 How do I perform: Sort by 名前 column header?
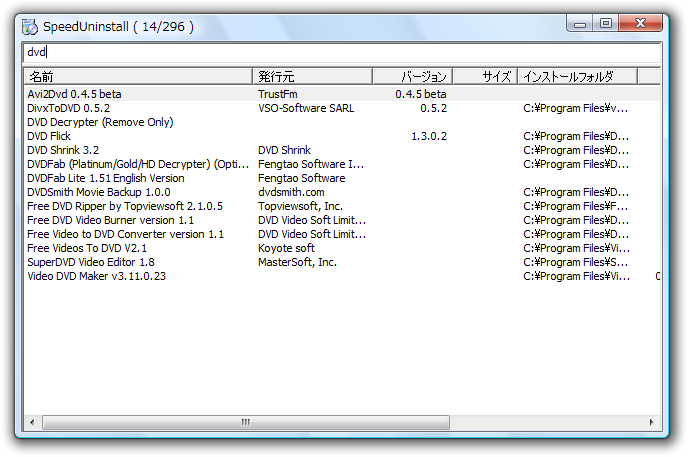tap(138, 77)
